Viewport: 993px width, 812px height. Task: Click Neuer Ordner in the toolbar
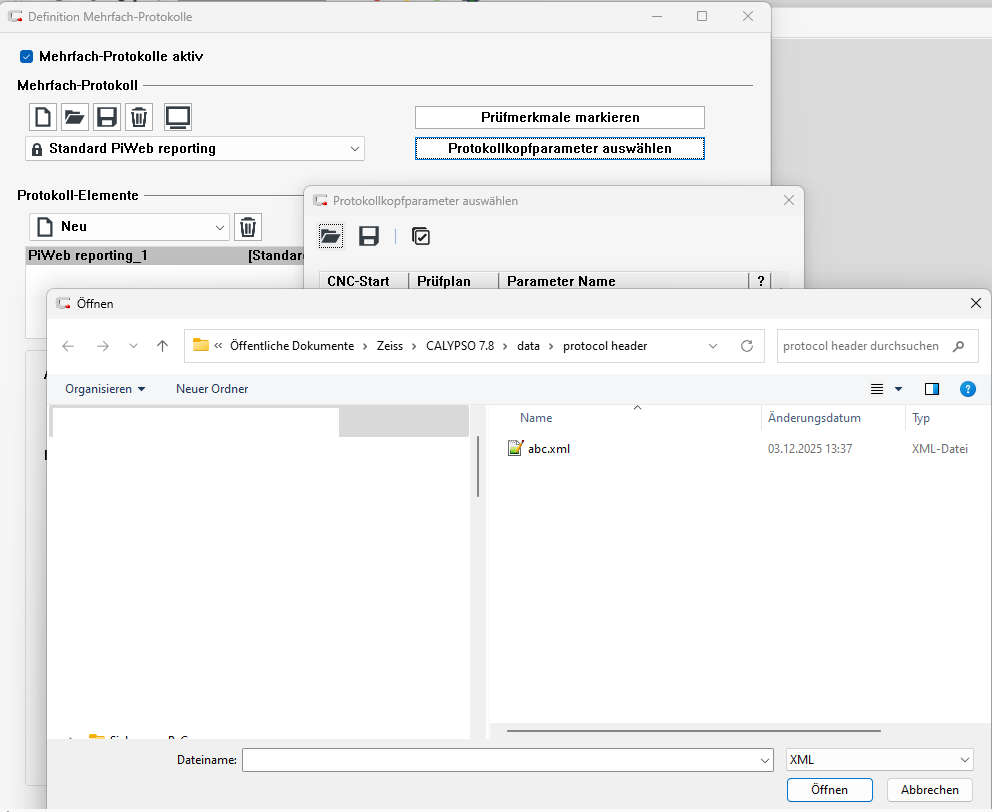tap(212, 389)
